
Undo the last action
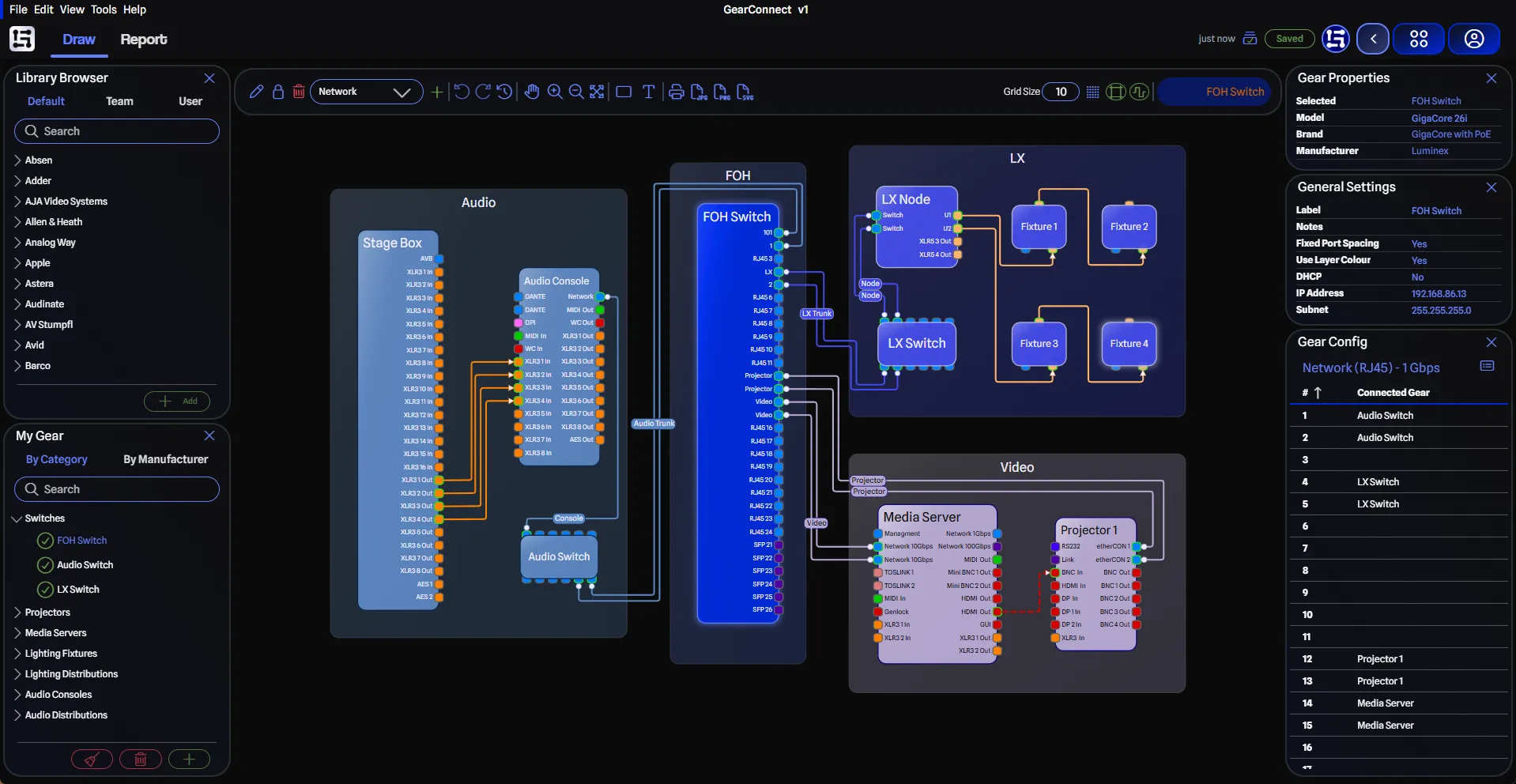(x=462, y=92)
